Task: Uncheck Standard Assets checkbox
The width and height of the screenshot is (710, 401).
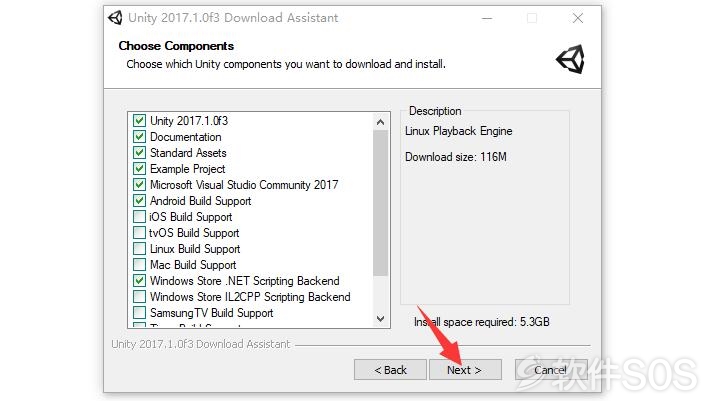Action: (139, 153)
